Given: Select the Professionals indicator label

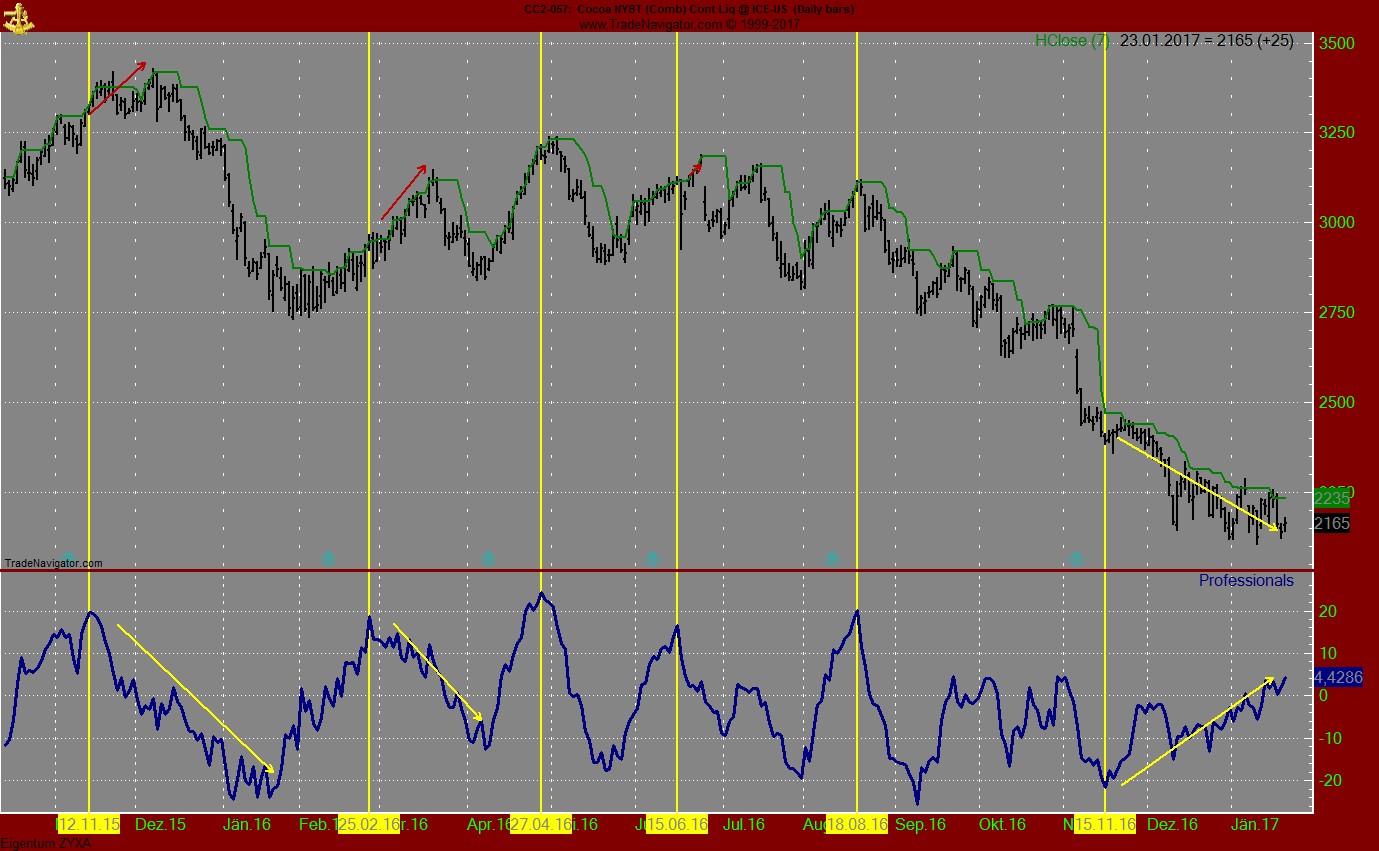Looking at the screenshot, I should (x=1245, y=580).
